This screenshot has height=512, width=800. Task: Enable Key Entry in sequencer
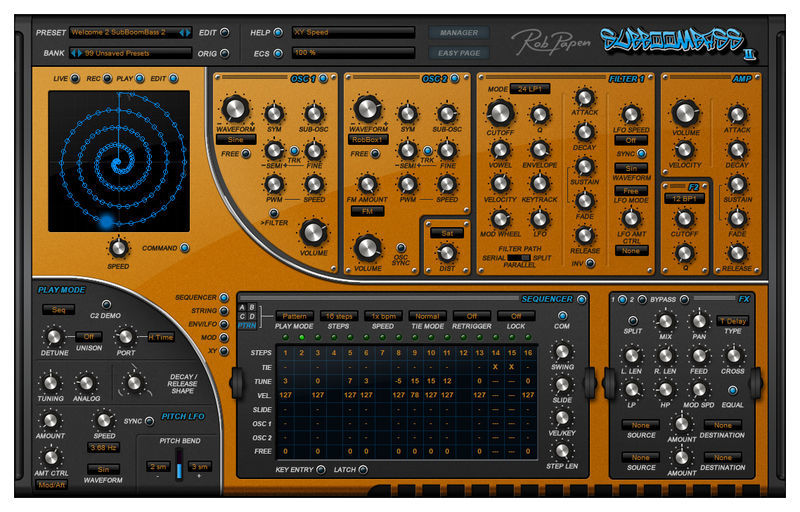click(320, 470)
